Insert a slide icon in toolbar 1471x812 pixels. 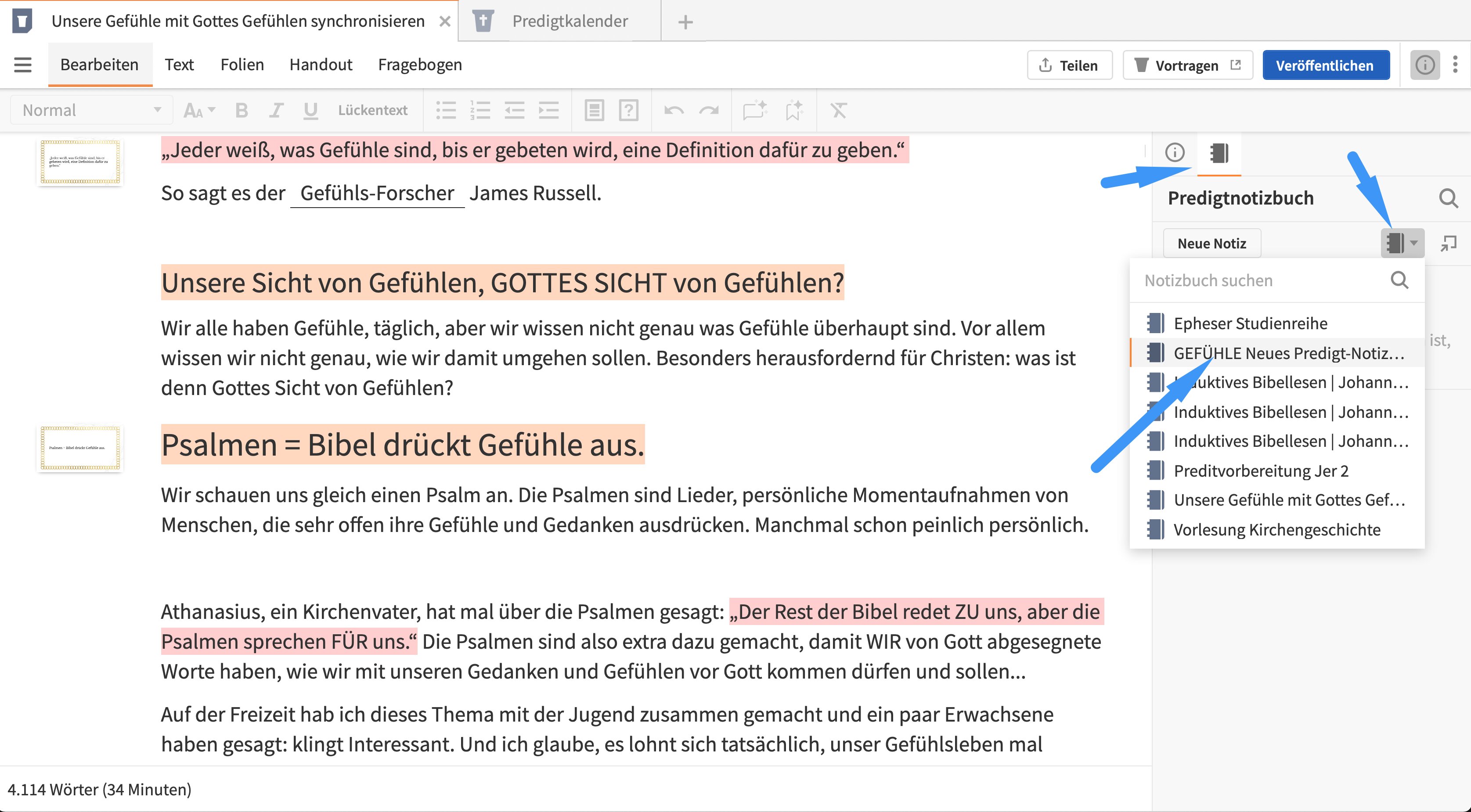pyautogui.click(x=594, y=110)
